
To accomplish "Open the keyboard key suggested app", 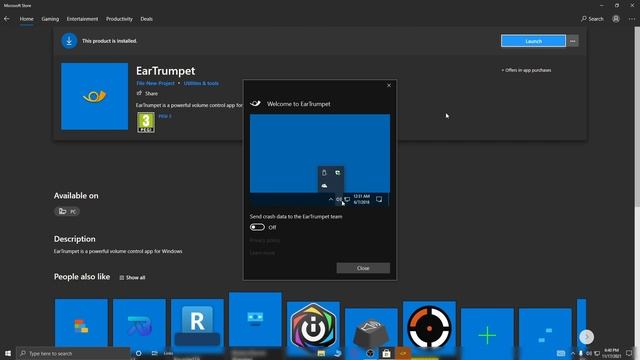I will (371, 328).
